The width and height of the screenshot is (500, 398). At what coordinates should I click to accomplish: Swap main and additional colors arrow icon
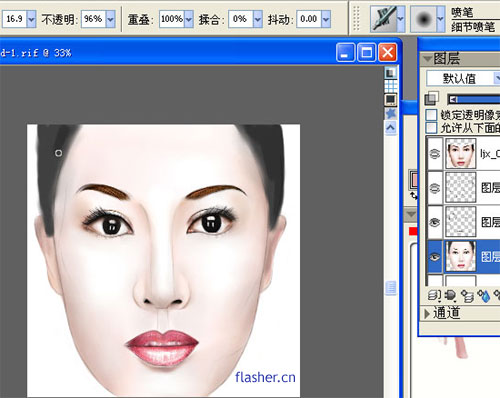point(414,196)
